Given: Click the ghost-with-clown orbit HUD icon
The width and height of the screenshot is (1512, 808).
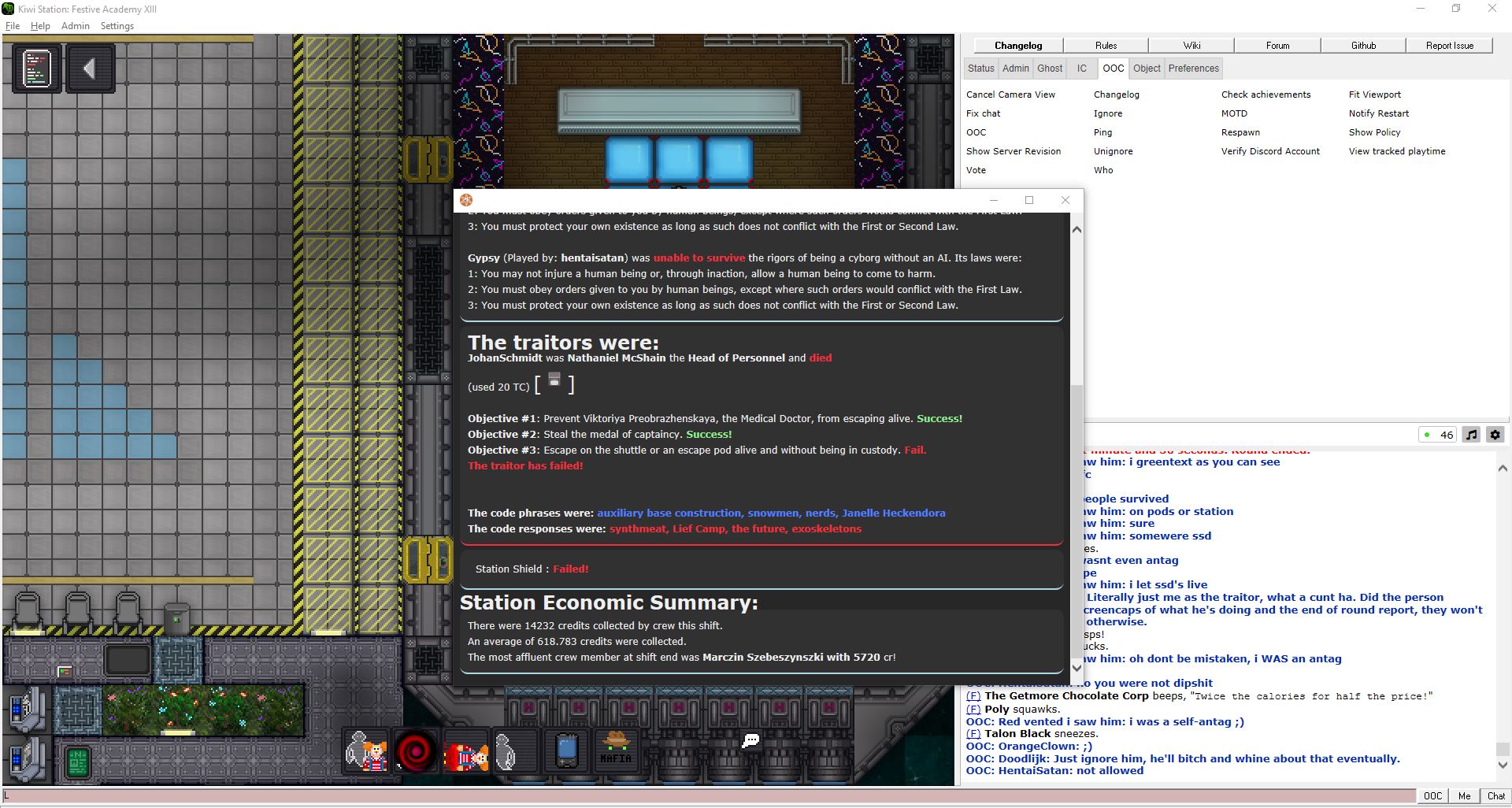Looking at the screenshot, I should pyautogui.click(x=367, y=752).
